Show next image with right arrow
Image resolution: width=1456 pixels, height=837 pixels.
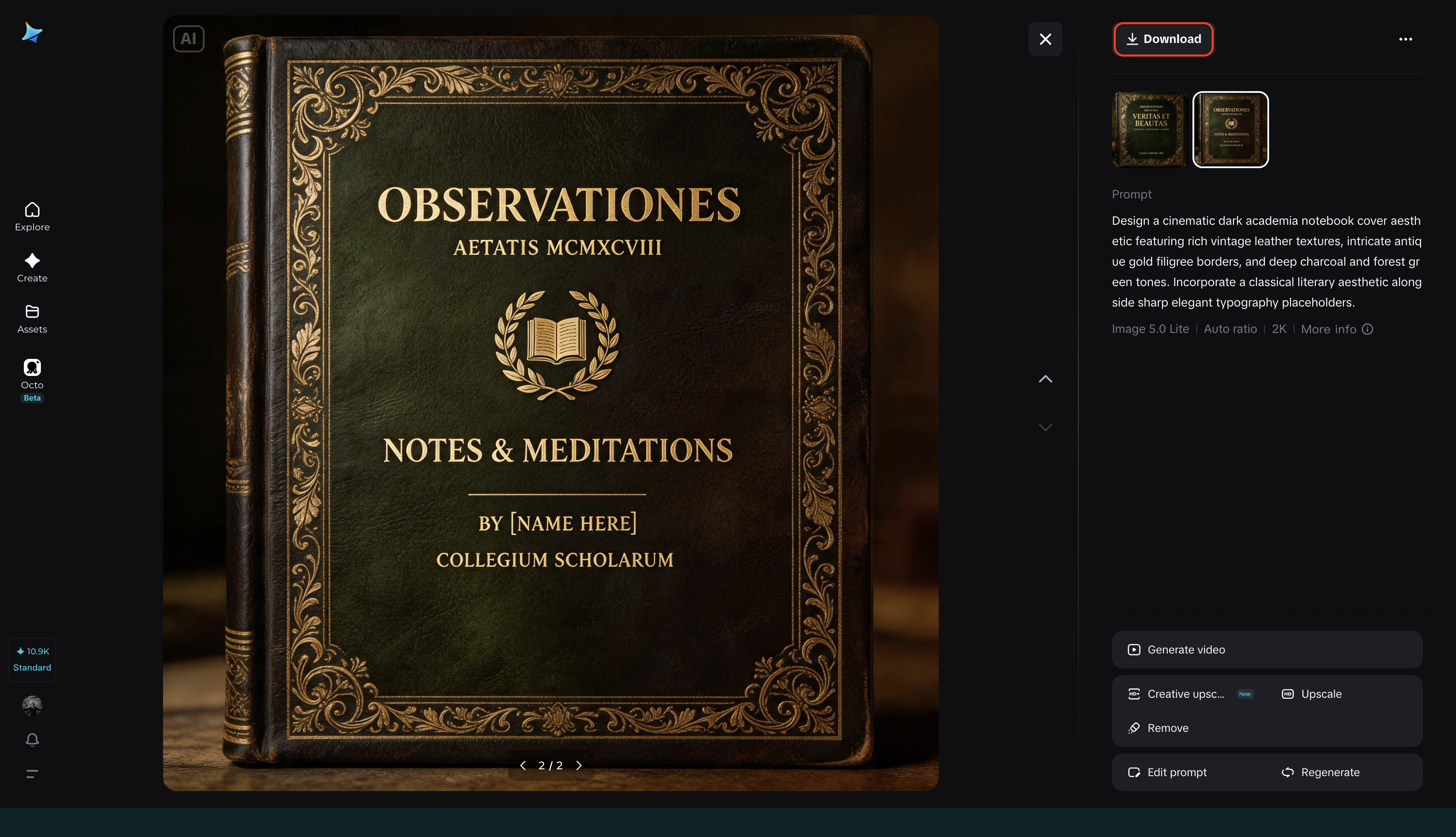click(579, 765)
